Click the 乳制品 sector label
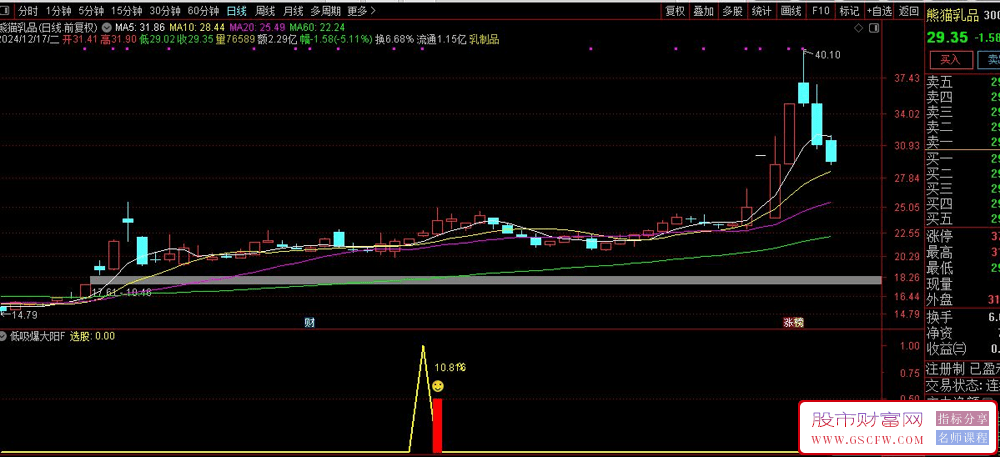1000x457 pixels. pyautogui.click(x=484, y=39)
